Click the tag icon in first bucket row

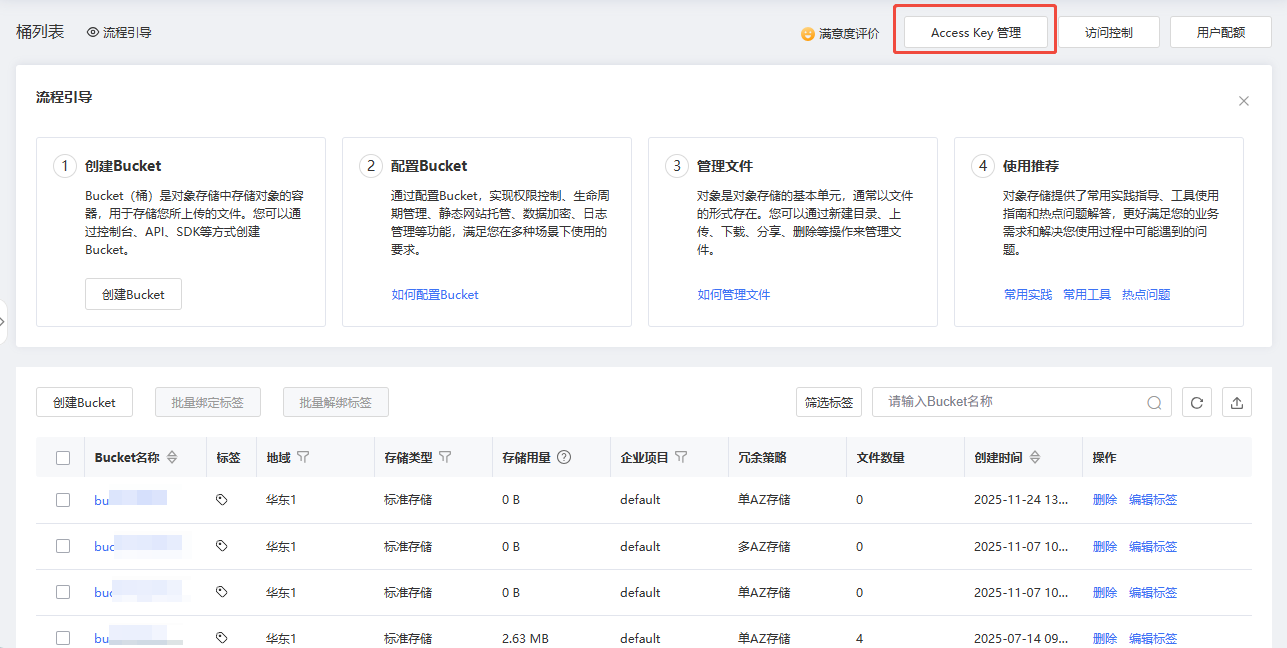click(222, 499)
